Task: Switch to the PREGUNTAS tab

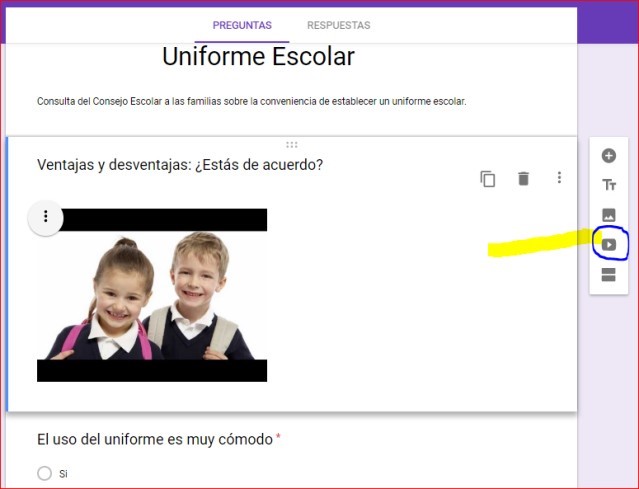Action: 242,25
